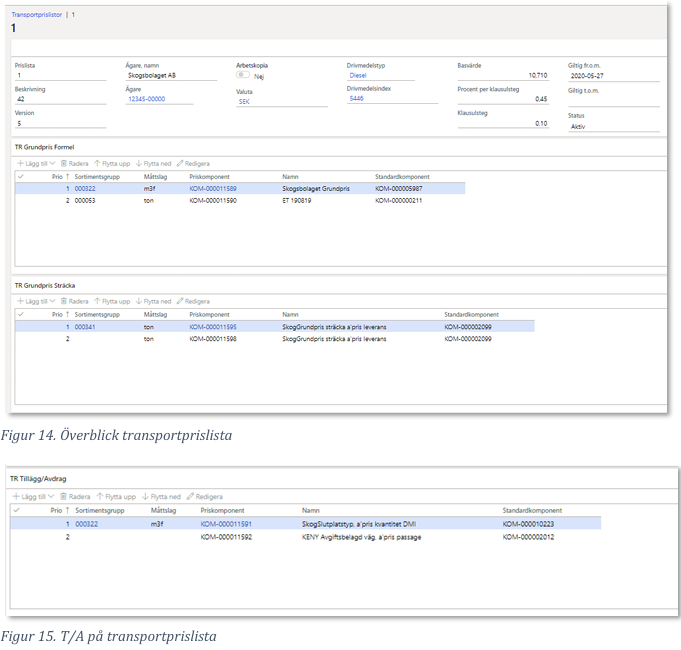Sort by Prio column in TR Grundpris Sträcka

click(x=58, y=314)
